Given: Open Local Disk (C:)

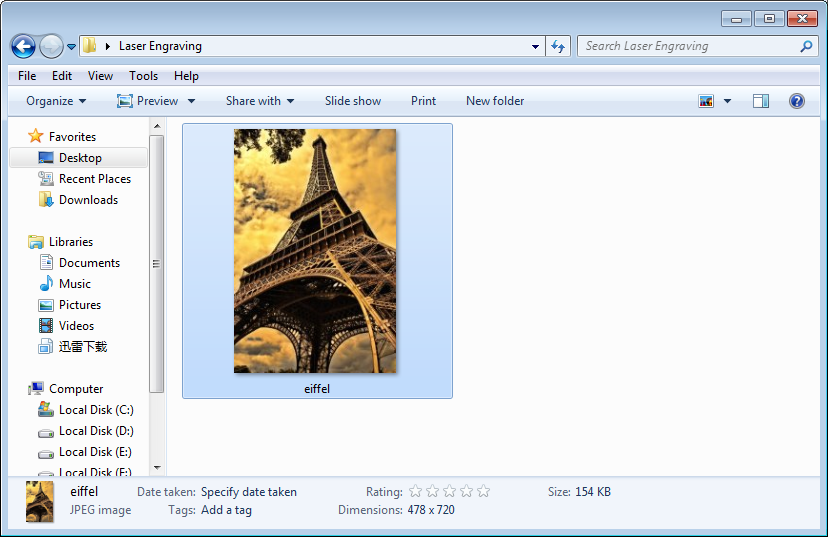Looking at the screenshot, I should [96, 410].
